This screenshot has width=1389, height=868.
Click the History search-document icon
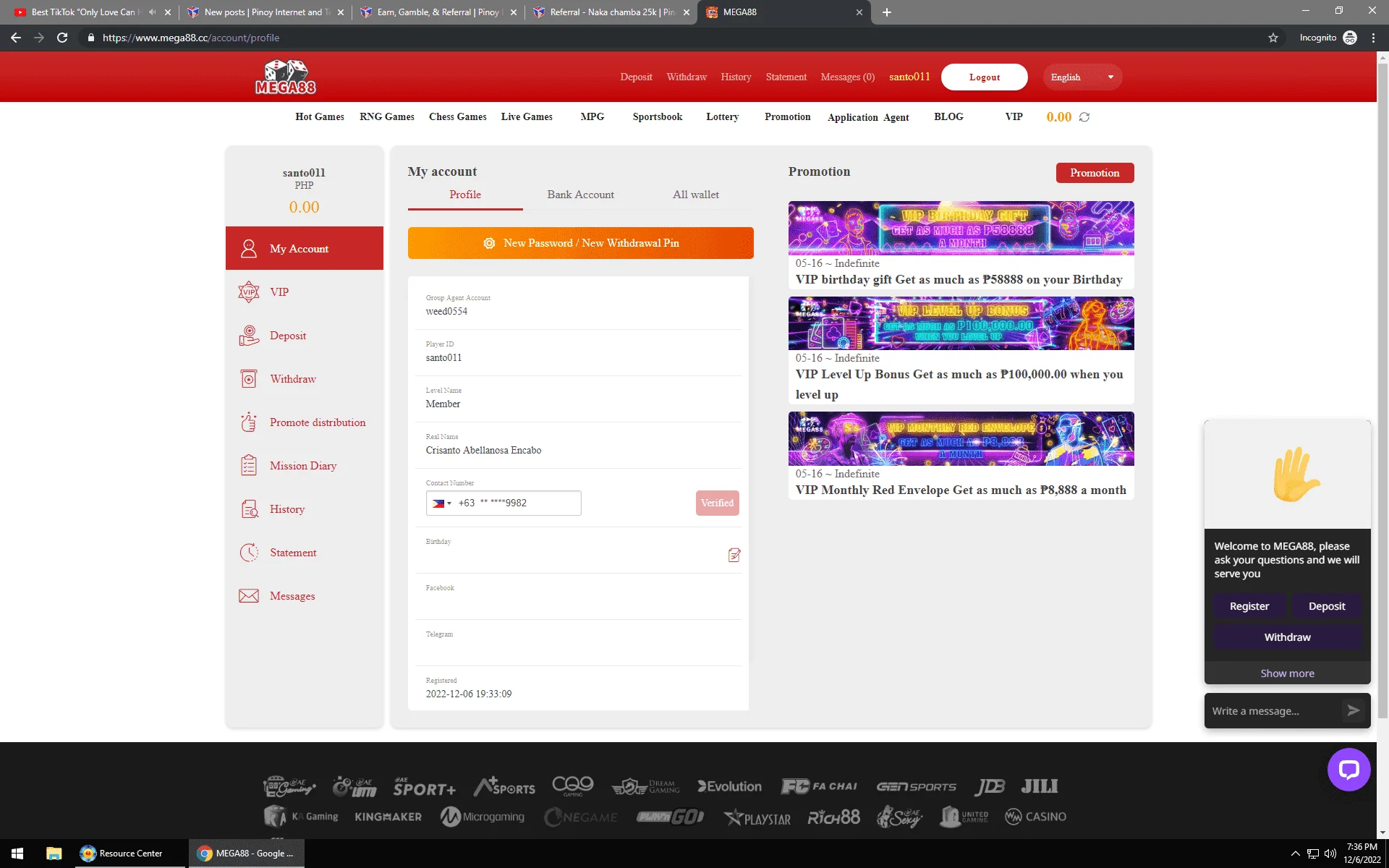(x=249, y=509)
